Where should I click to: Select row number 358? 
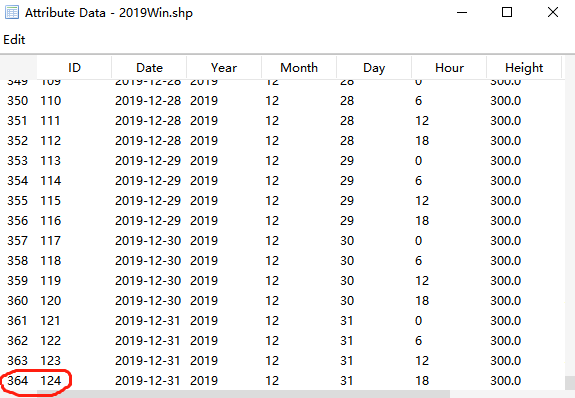[18, 260]
